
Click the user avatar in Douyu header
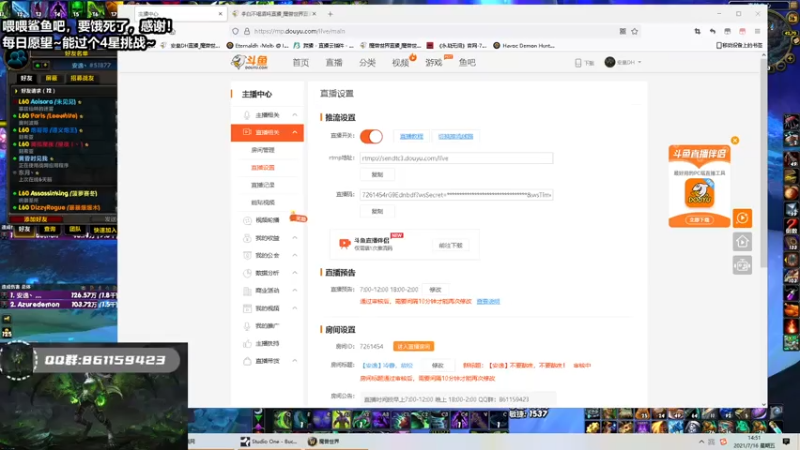click(x=610, y=62)
